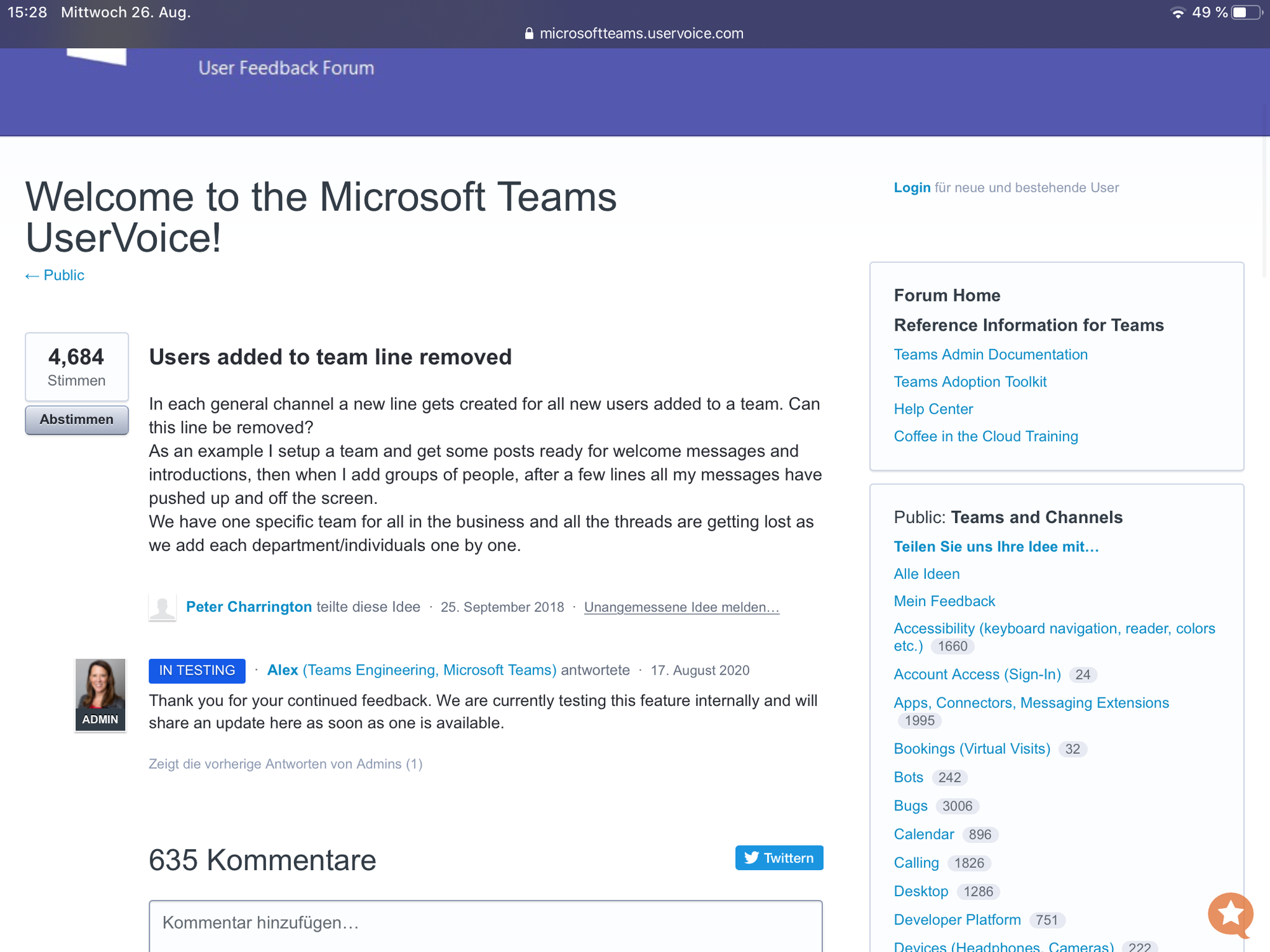Open Help Center link
This screenshot has width=1270, height=952.
(x=933, y=409)
